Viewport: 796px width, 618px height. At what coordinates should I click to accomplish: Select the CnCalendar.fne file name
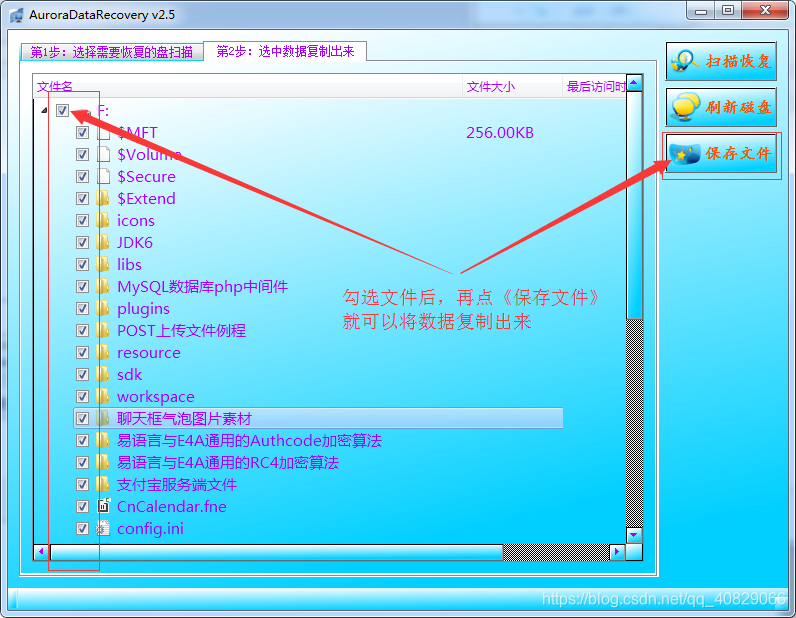(172, 506)
